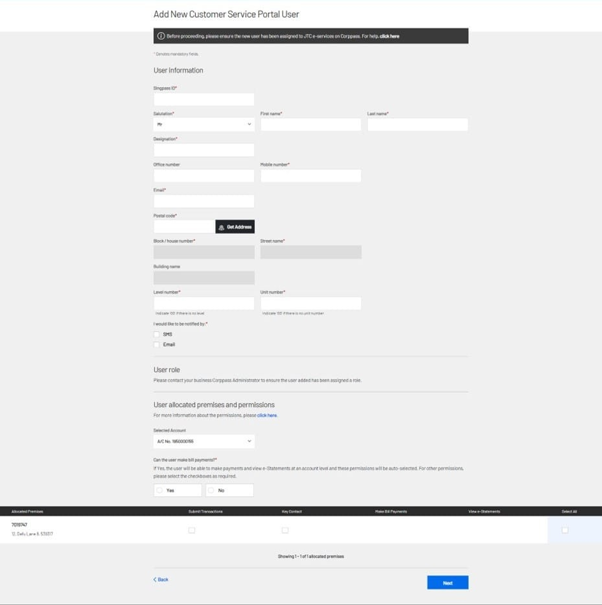Click the Mobile number input field

click(x=311, y=176)
